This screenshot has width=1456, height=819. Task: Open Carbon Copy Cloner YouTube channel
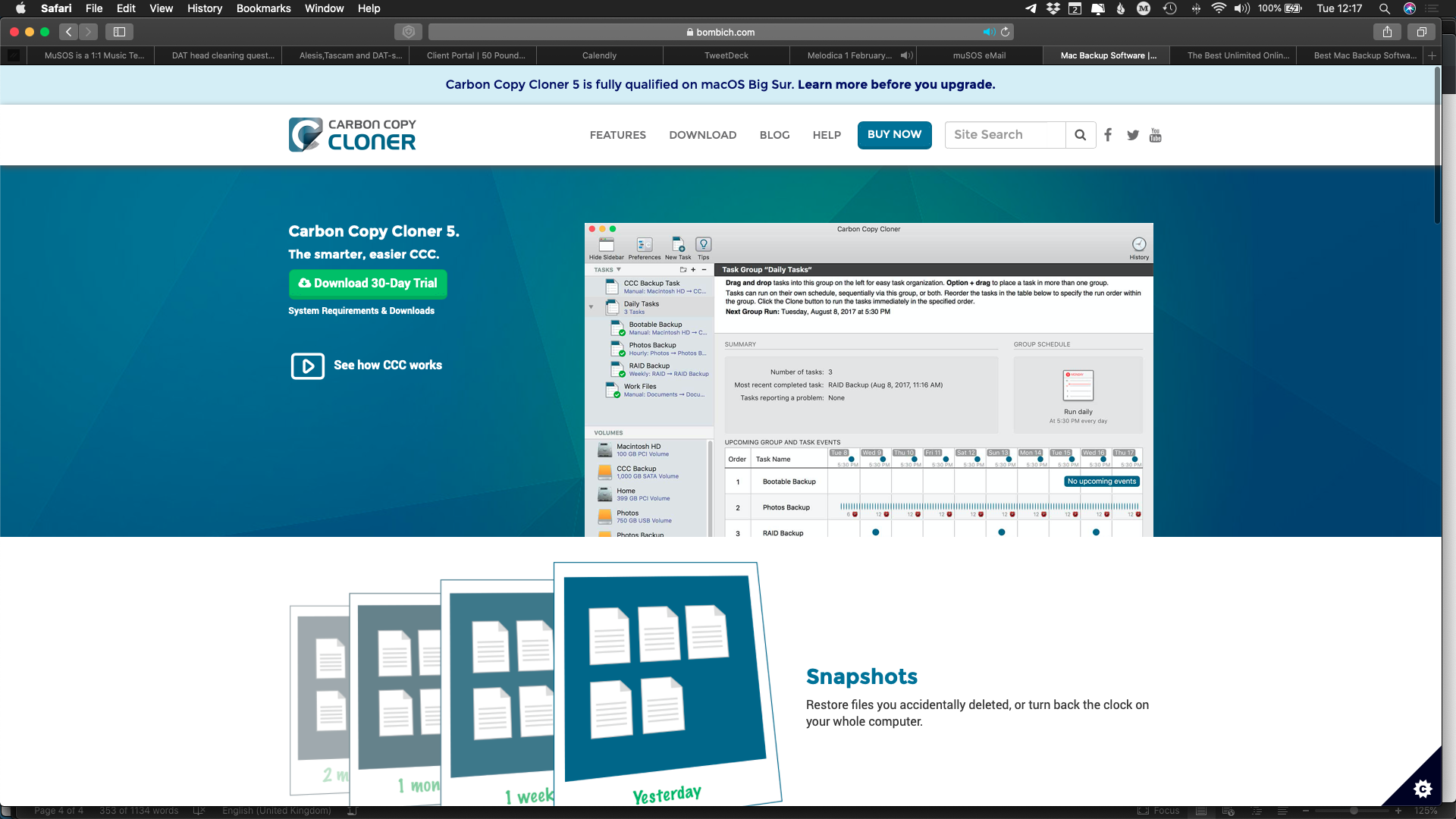pyautogui.click(x=1156, y=135)
